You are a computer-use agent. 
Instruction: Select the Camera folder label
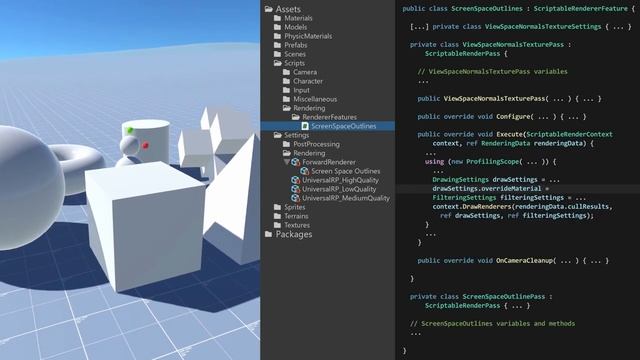(x=305, y=72)
